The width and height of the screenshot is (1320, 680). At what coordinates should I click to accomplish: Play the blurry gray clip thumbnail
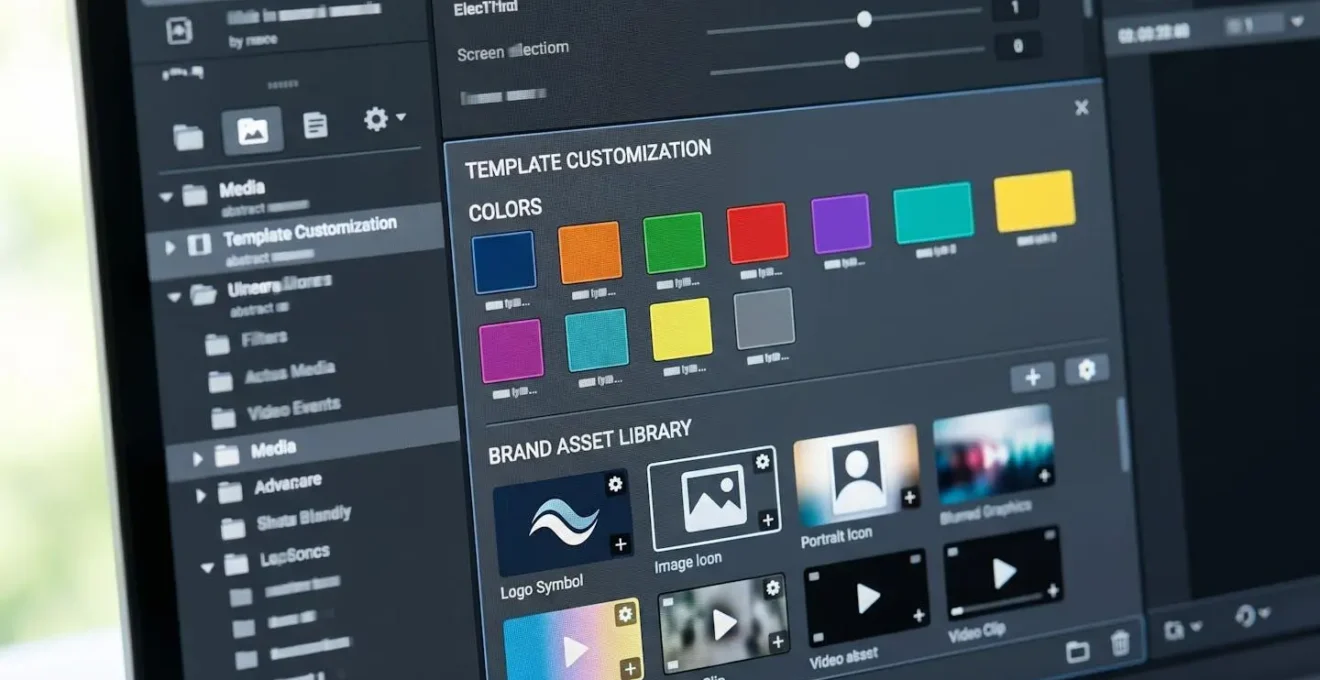[x=724, y=623]
